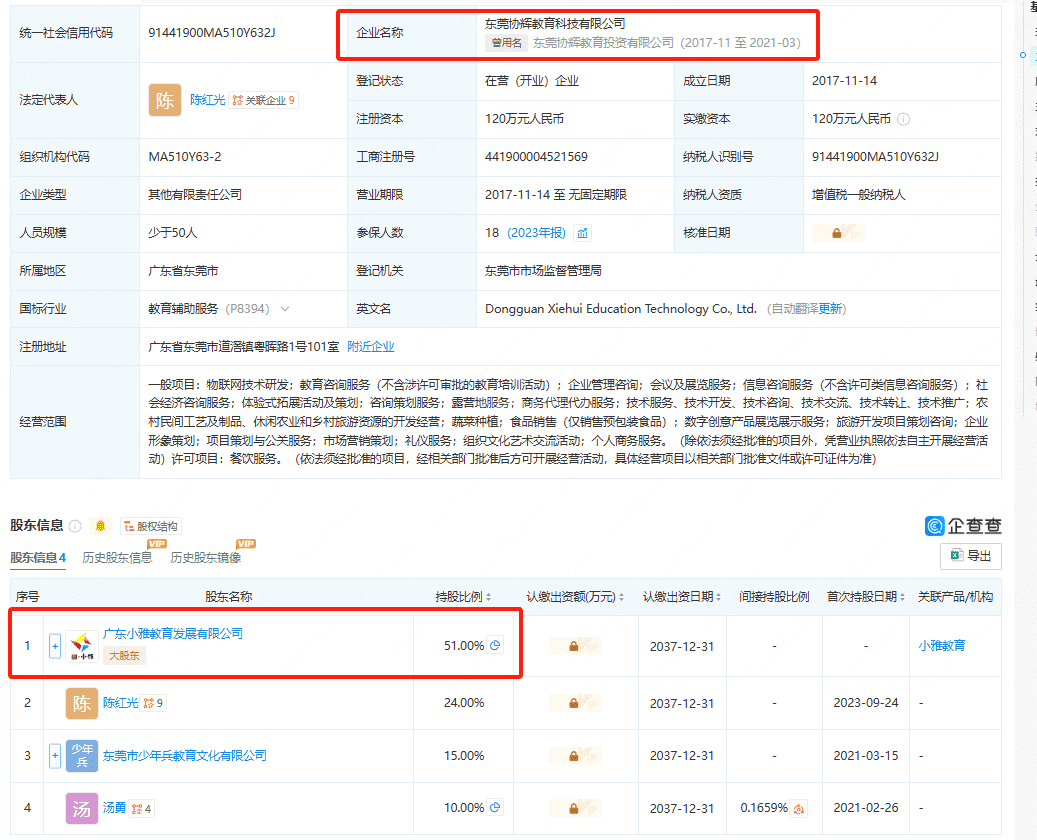The width and height of the screenshot is (1037, 840).
Task: Click English name Dongguan Xiehui Education Technology Co., Ltd.
Action: 620,309
